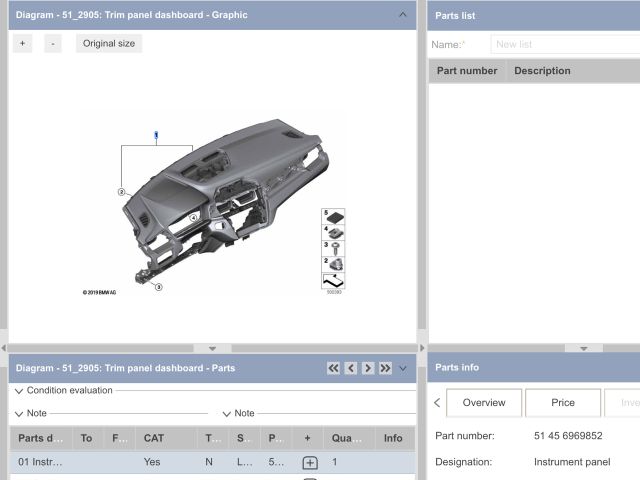Collapse the Graphic diagram panel
Viewport: 640px width, 480px height.
[x=402, y=15]
